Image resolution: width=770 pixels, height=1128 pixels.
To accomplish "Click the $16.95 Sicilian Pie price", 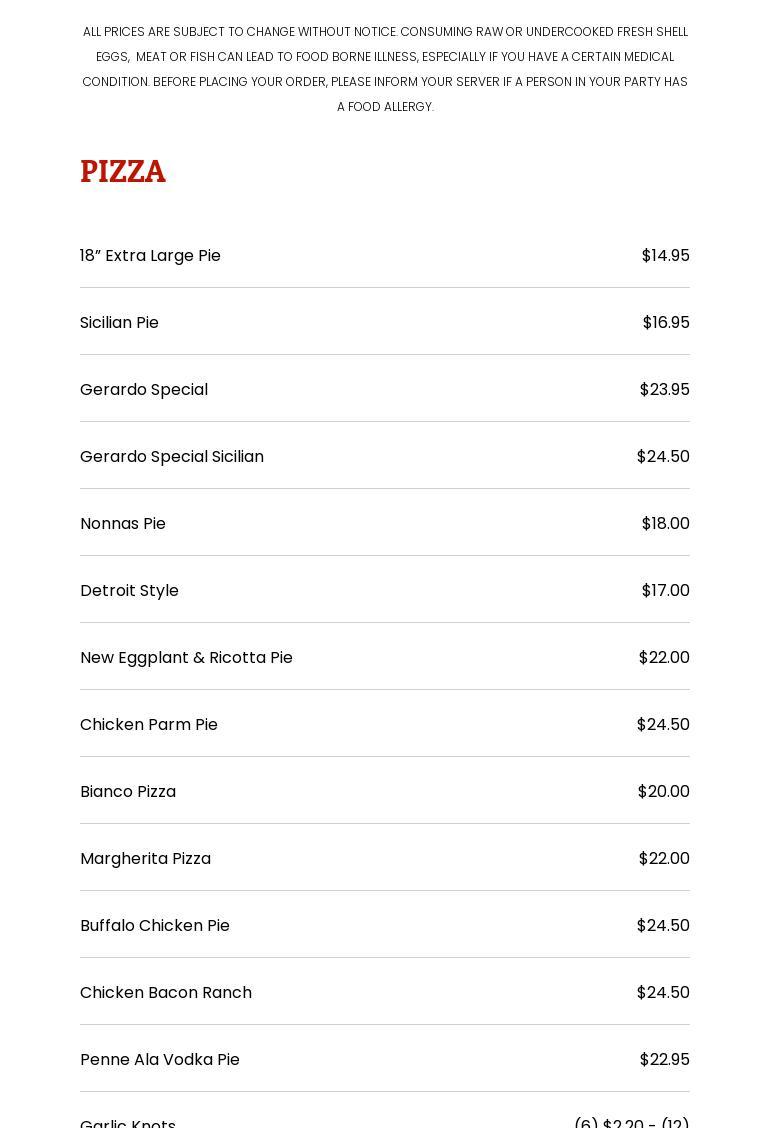I will pyautogui.click(x=666, y=323).
